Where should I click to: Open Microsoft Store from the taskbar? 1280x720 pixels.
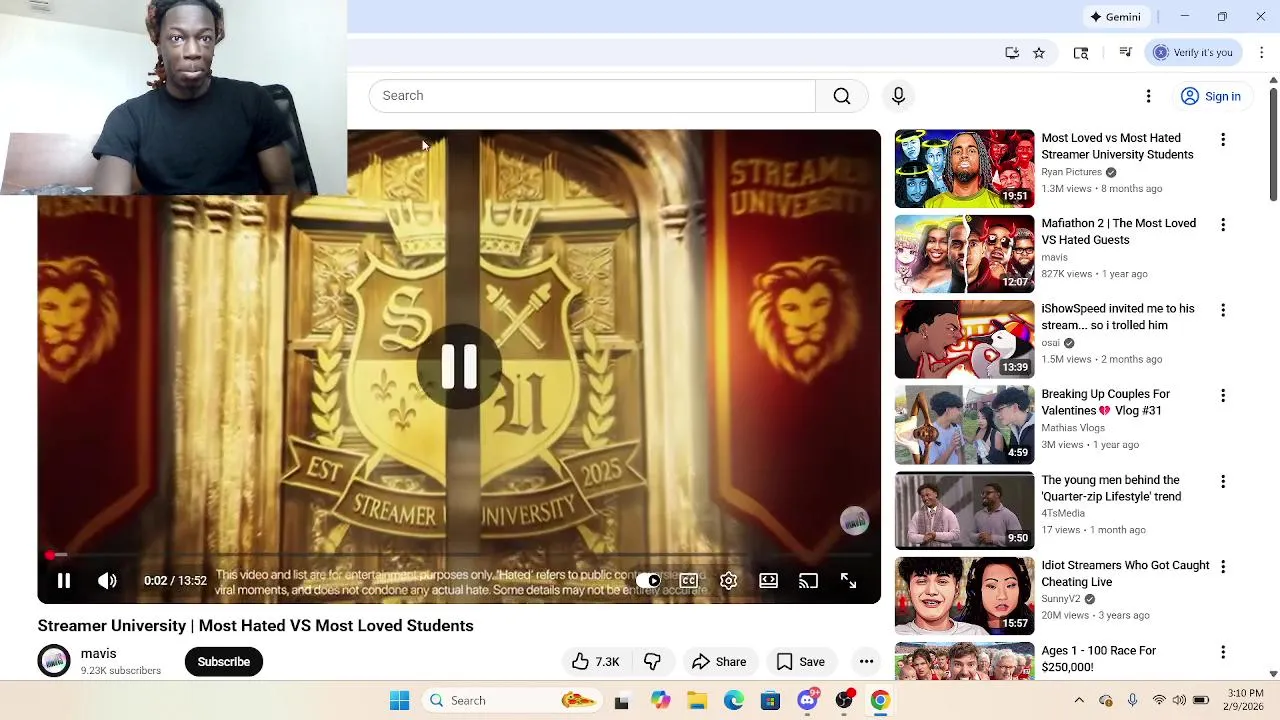point(770,701)
